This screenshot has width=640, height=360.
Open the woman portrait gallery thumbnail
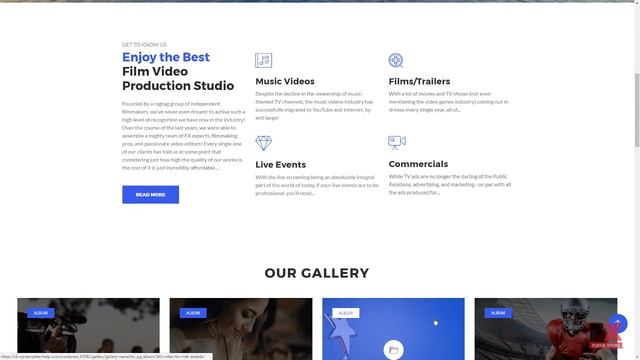click(x=241, y=329)
